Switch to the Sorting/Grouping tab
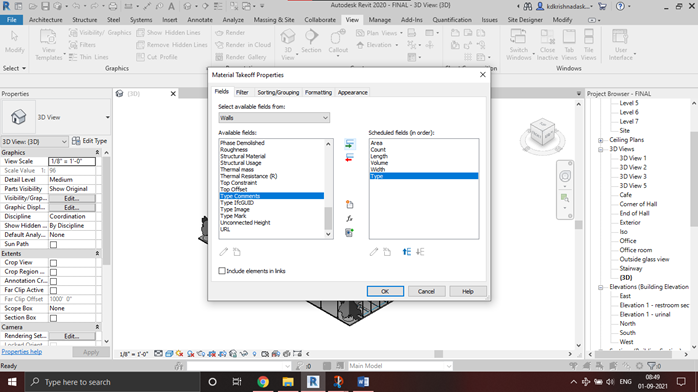This screenshot has height=392, width=698. point(278,93)
